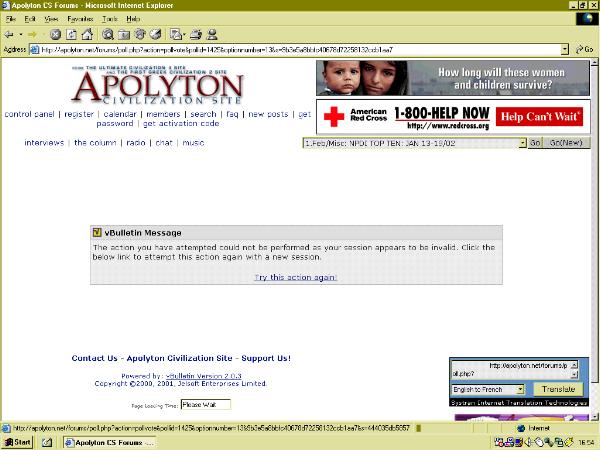Expand the NPDI TOP TEN news dropdown
Viewport: 600px width, 450px height.
[x=522, y=143]
